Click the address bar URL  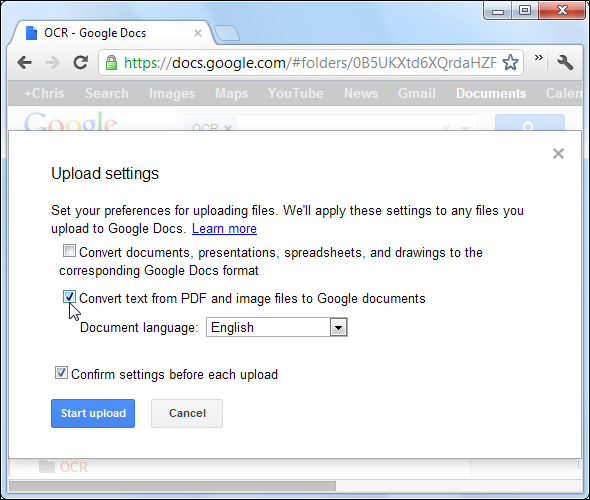[310, 63]
